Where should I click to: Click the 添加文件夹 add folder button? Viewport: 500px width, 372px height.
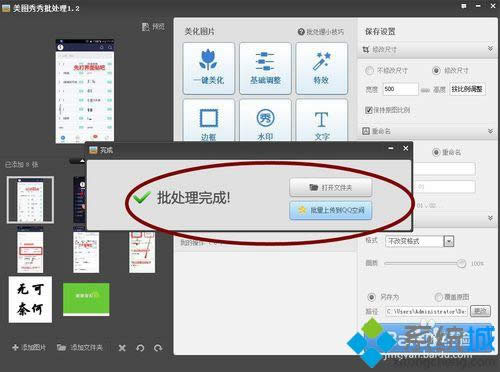[x=80, y=348]
